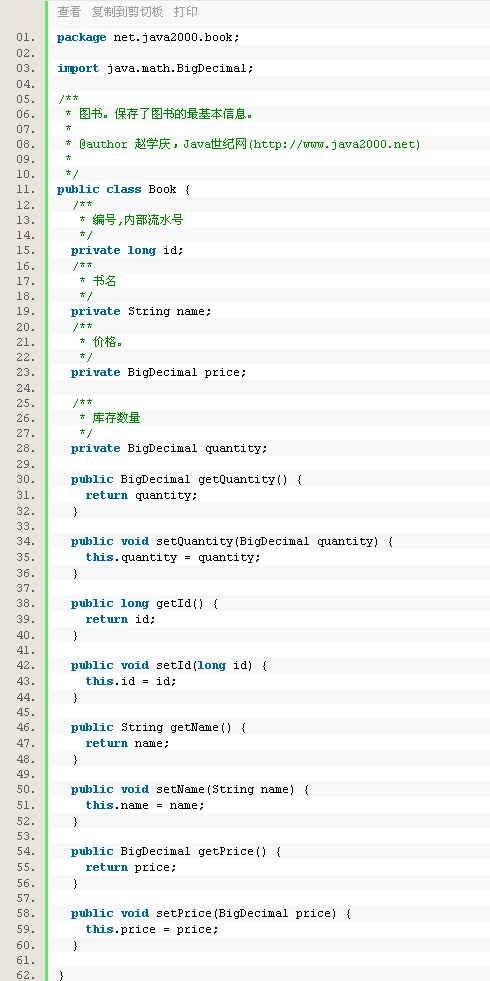The width and height of the screenshot is (490, 981).
Task: Click the public class Book declaration
Action: point(123,190)
